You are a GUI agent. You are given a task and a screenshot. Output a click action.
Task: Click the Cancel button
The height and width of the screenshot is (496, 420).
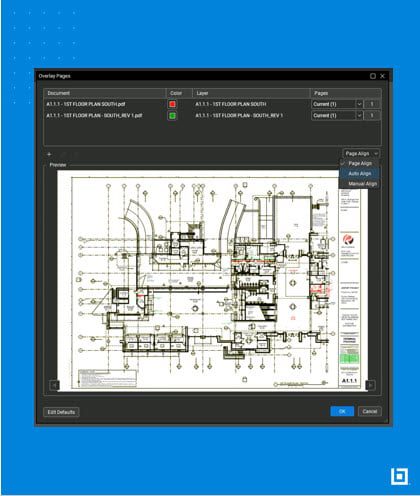point(370,411)
